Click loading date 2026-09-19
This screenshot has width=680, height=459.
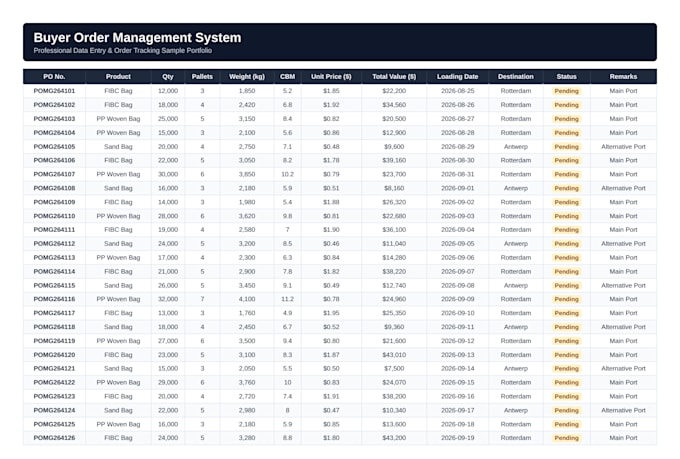pos(458,438)
